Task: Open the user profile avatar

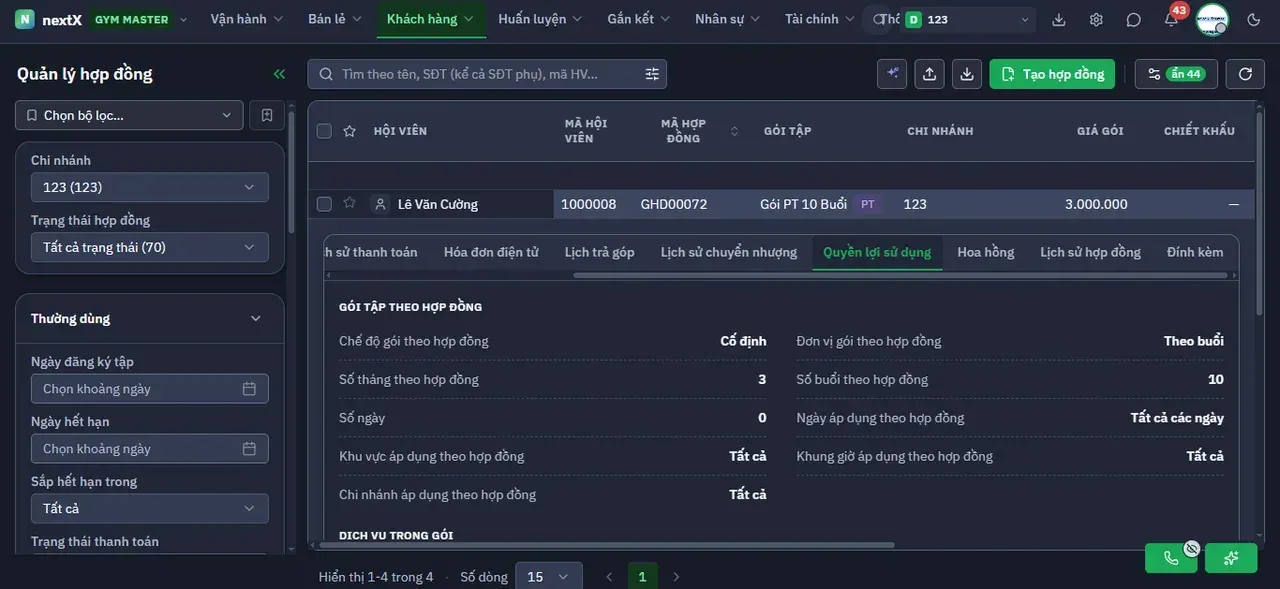Action: [1212, 19]
